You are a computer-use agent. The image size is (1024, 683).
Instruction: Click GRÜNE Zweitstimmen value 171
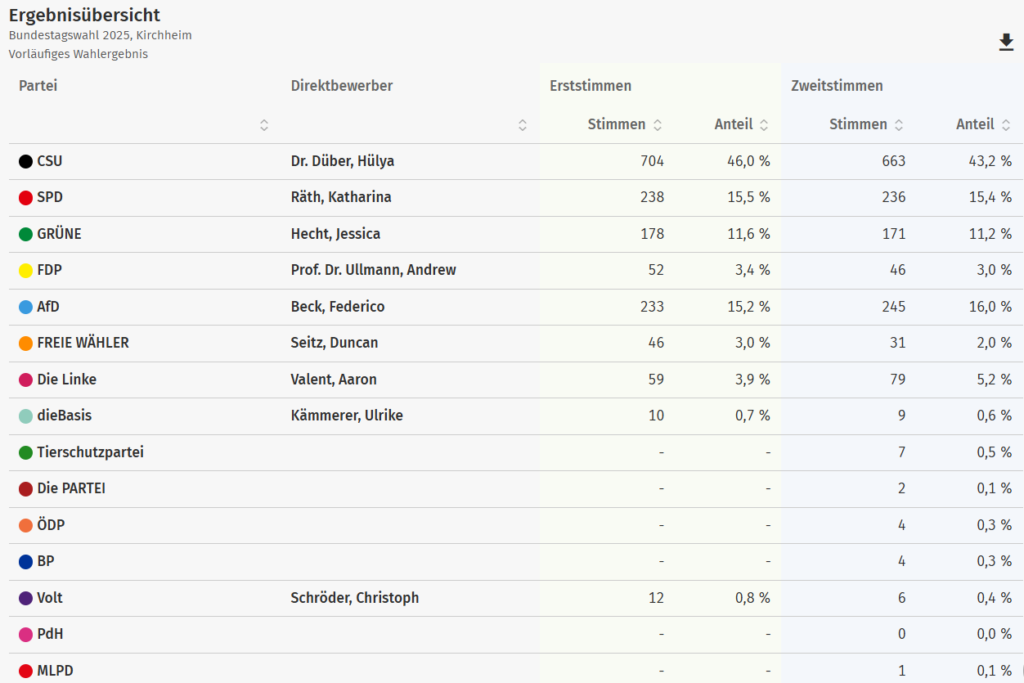[893, 234]
